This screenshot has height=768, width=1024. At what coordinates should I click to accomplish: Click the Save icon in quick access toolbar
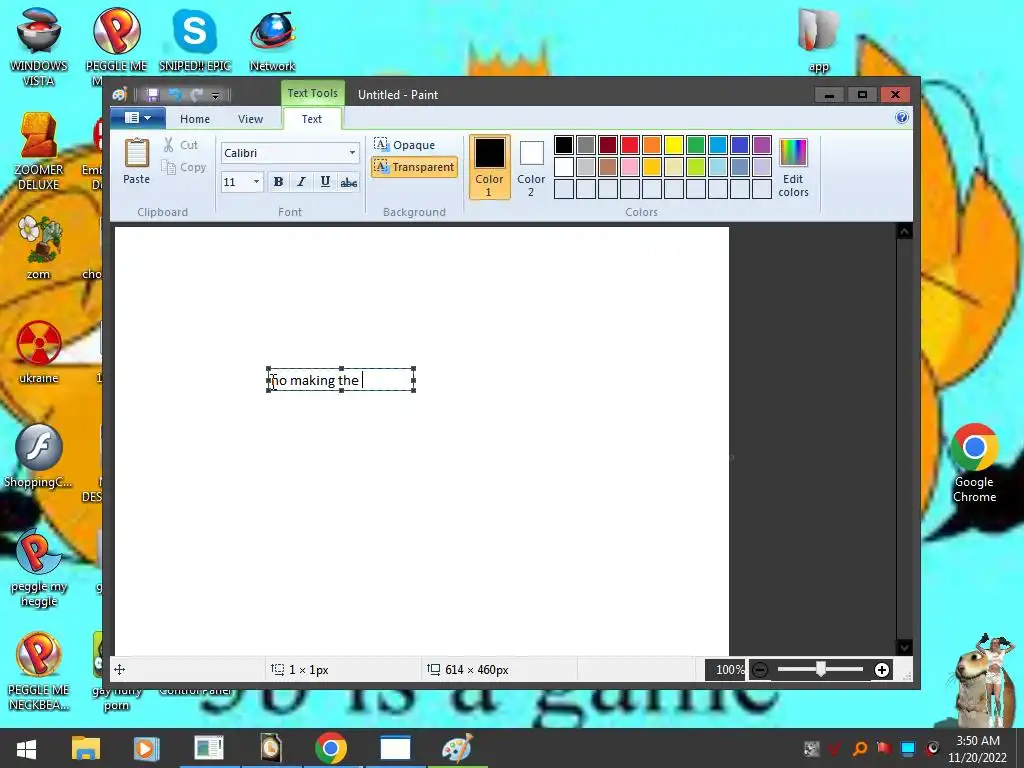152,95
